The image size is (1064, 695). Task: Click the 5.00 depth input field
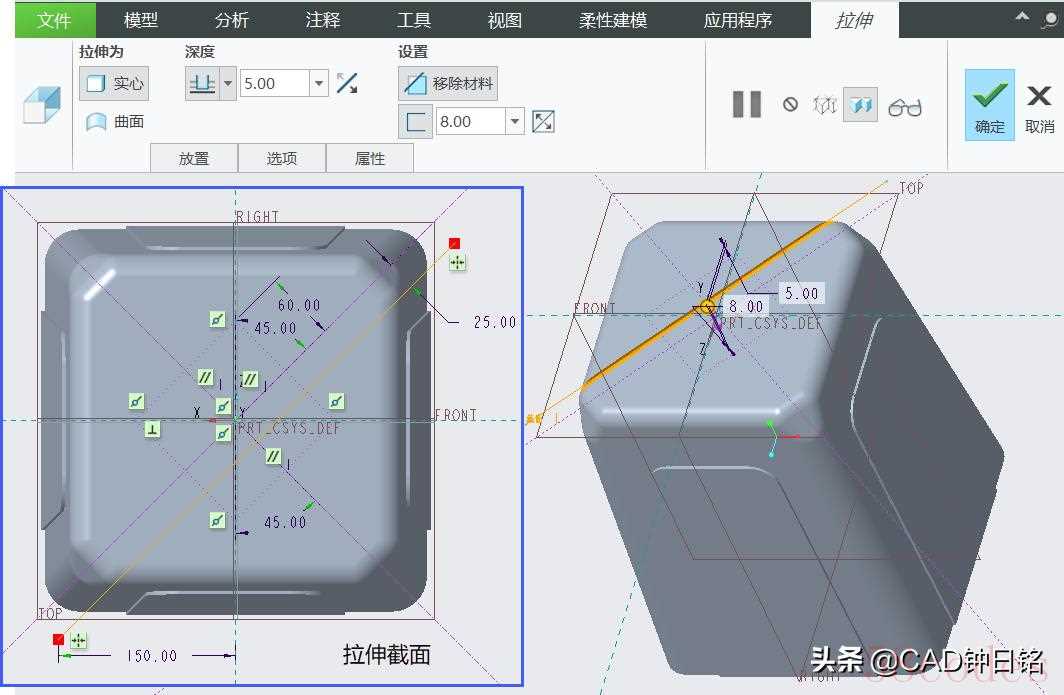point(274,84)
